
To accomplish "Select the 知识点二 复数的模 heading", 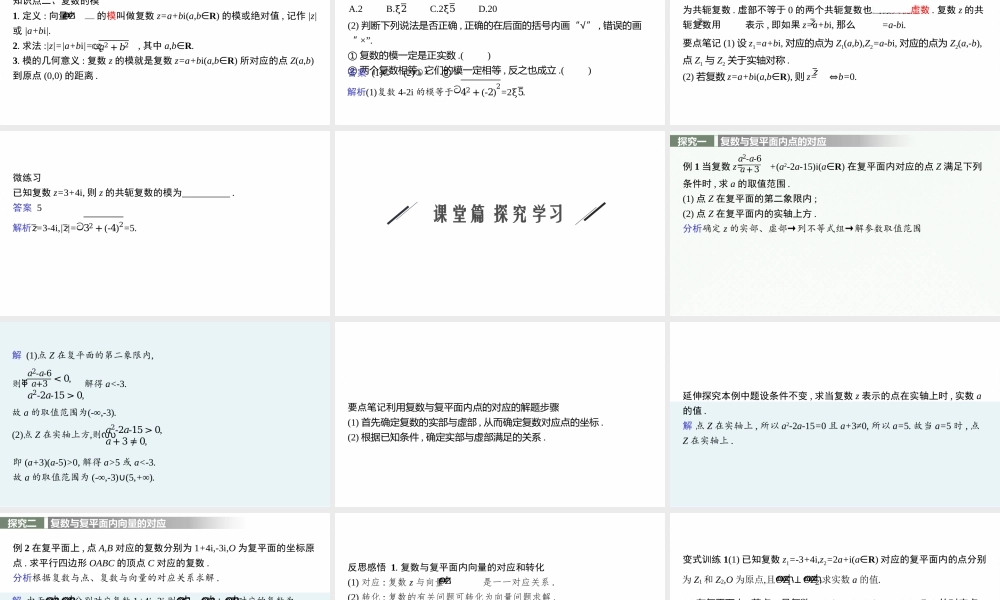I will click(x=50, y=3).
